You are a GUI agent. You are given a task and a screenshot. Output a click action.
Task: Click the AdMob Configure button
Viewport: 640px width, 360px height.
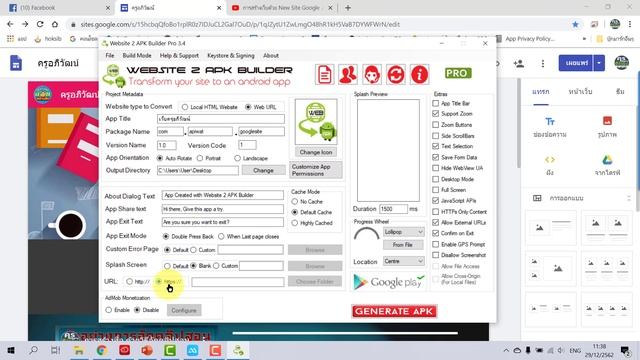click(184, 310)
